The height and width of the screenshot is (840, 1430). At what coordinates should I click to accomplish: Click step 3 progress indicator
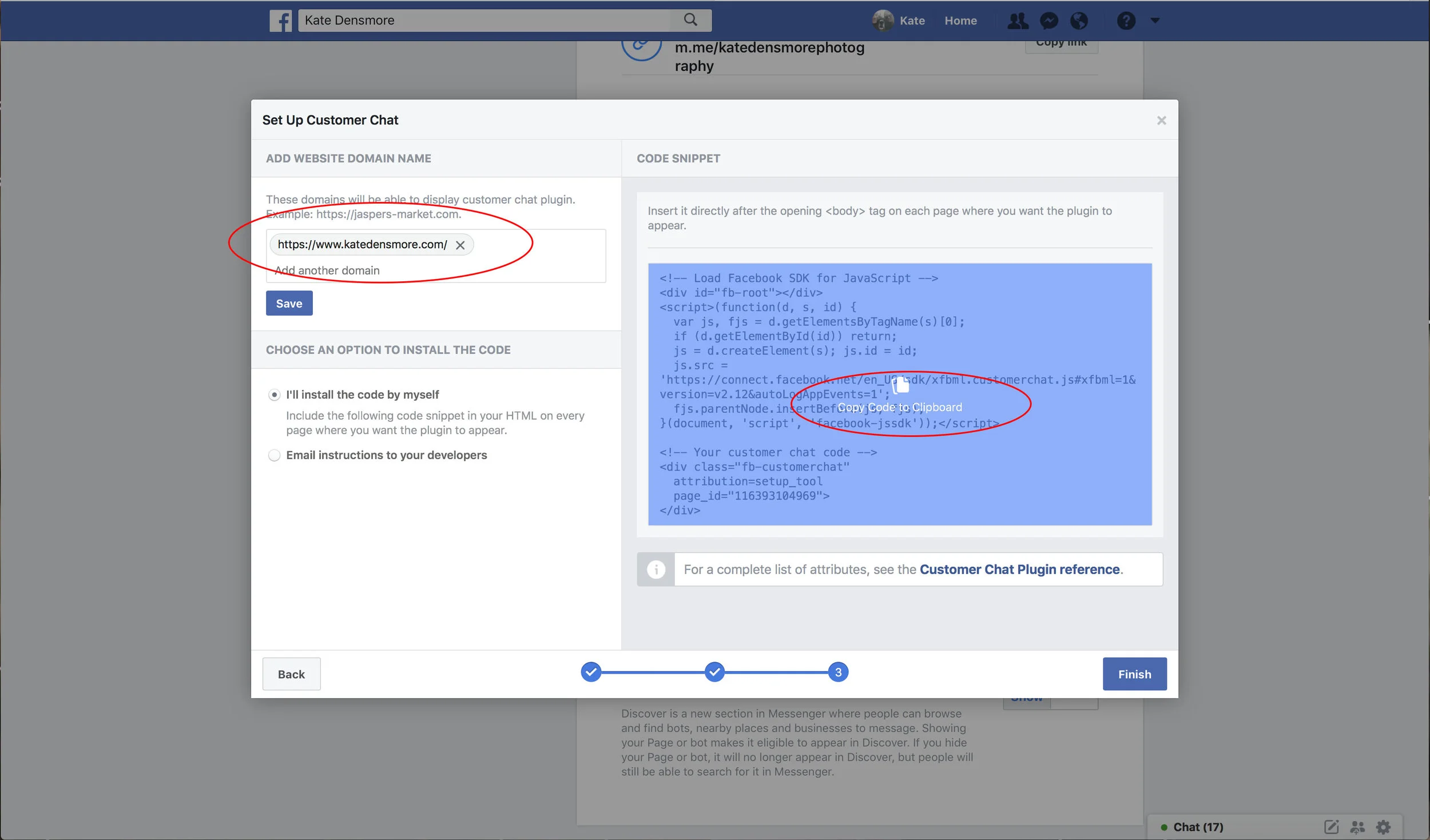[838, 672]
